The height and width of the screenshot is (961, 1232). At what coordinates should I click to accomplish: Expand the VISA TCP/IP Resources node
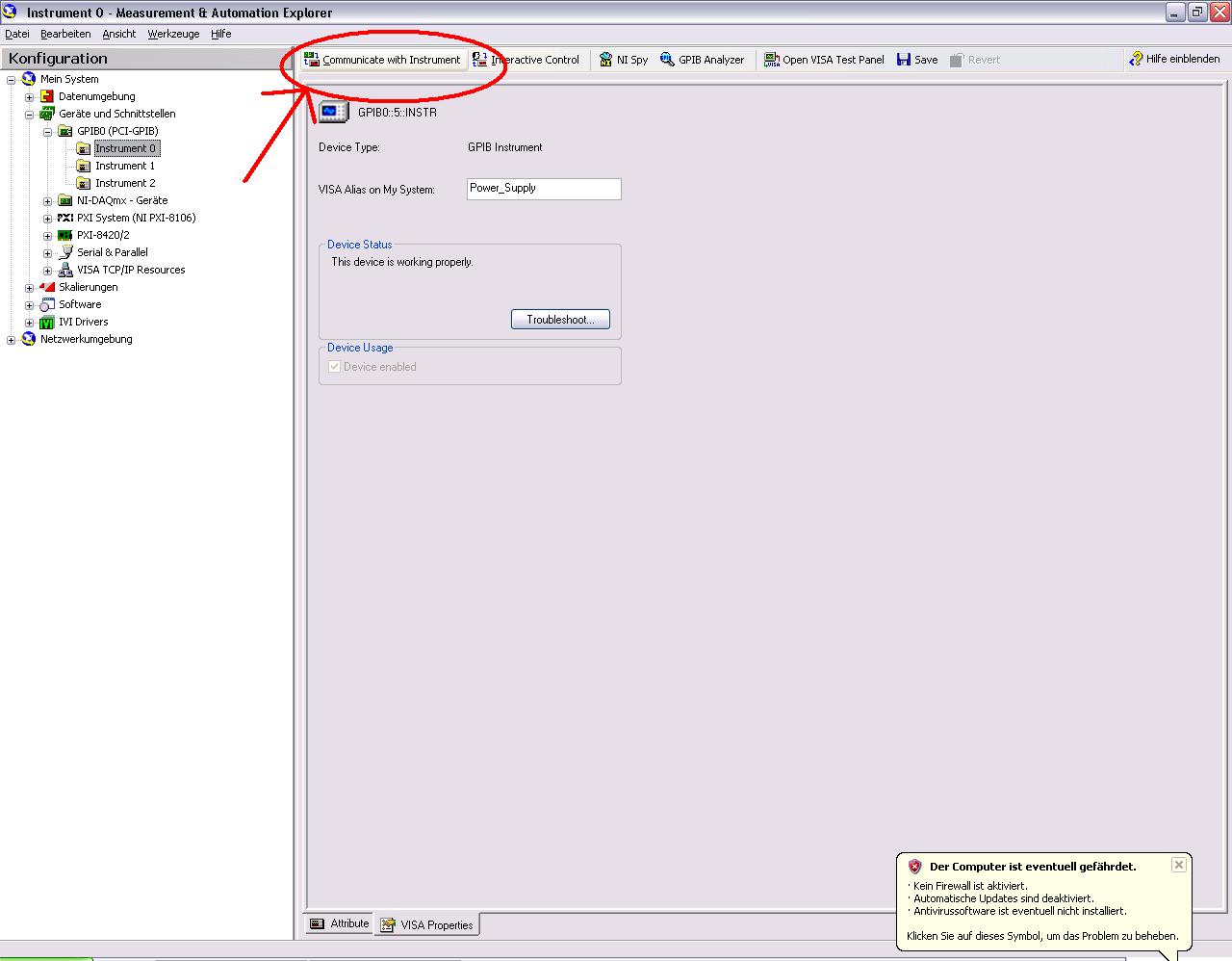click(x=48, y=271)
